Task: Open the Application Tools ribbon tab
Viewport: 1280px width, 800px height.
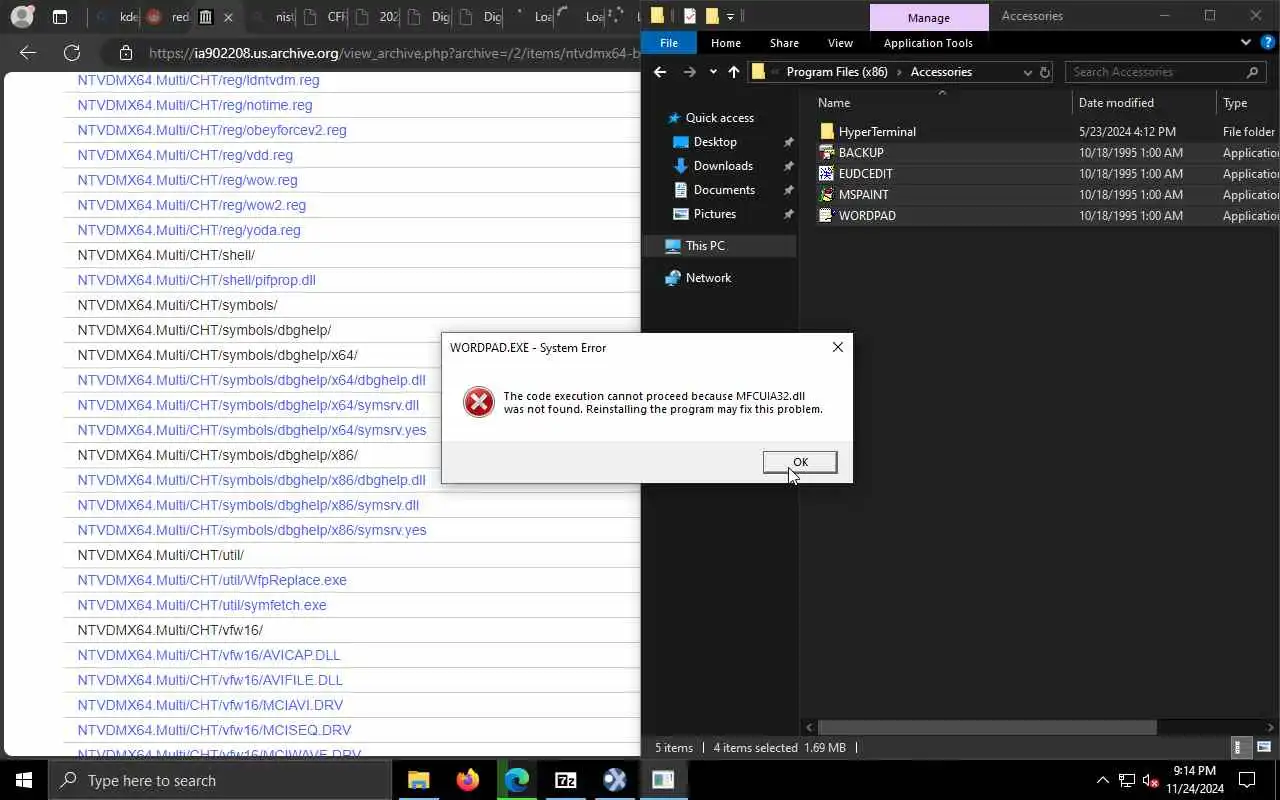Action: [928, 43]
